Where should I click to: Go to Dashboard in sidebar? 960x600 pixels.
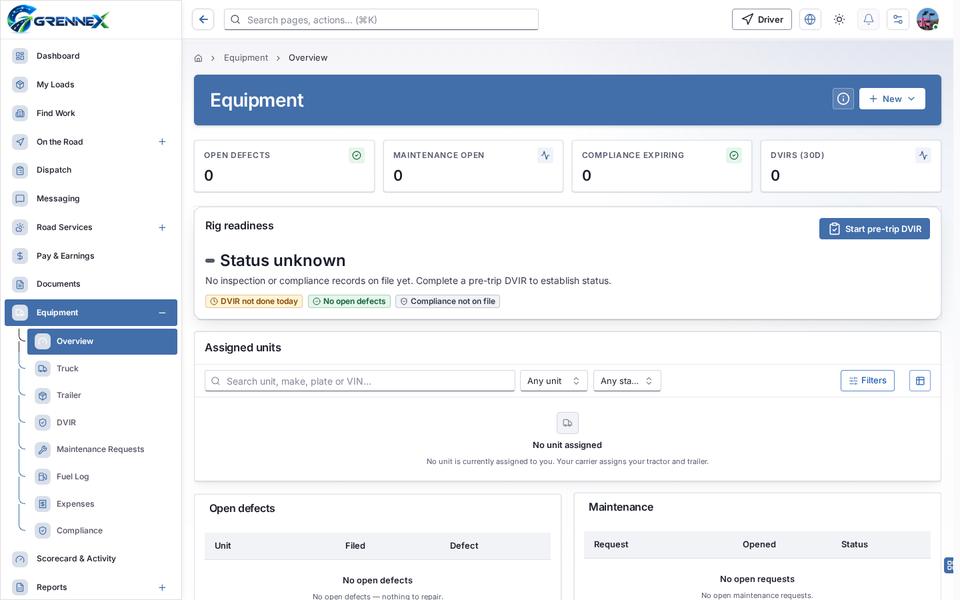click(91, 56)
